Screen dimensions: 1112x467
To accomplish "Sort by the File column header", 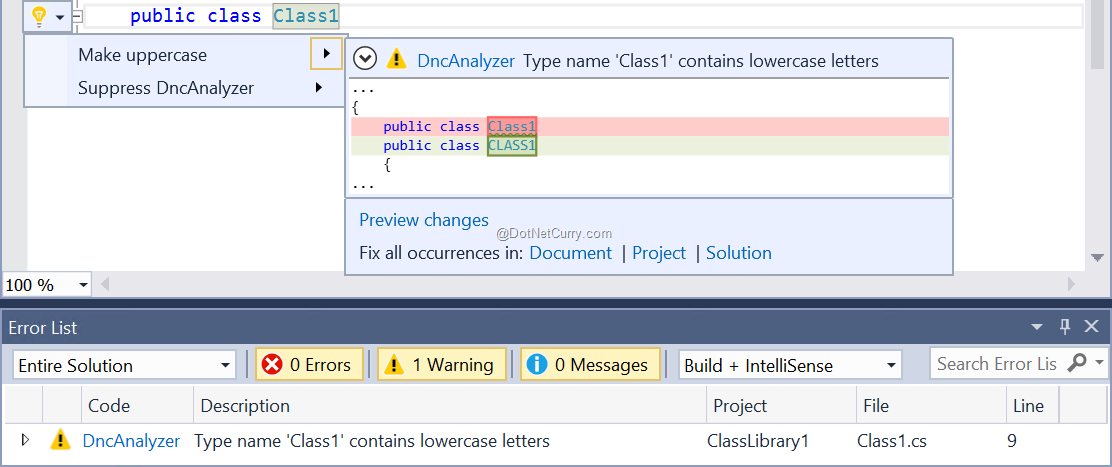I will [x=930, y=406].
